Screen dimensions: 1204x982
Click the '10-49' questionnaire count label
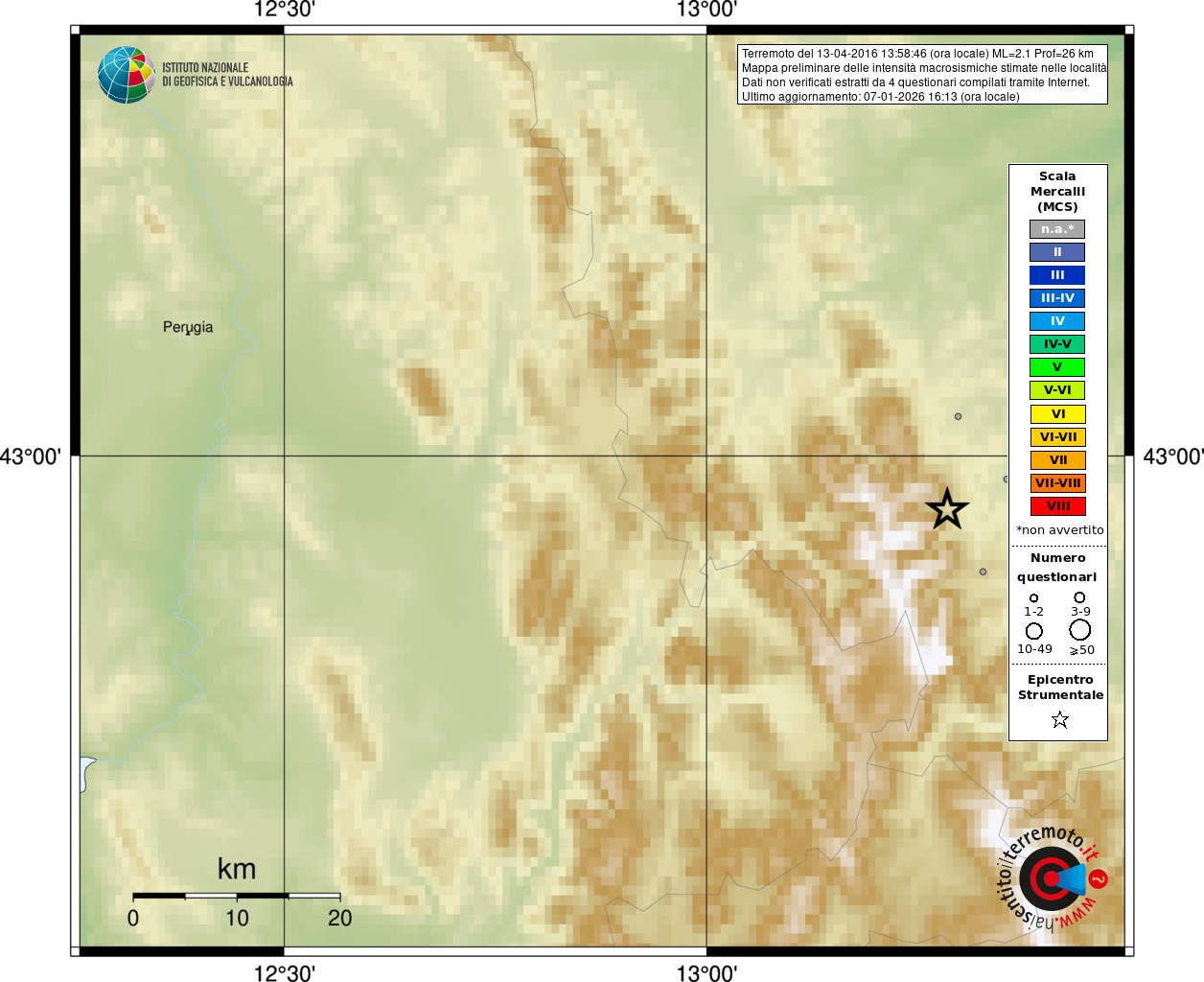1034,649
